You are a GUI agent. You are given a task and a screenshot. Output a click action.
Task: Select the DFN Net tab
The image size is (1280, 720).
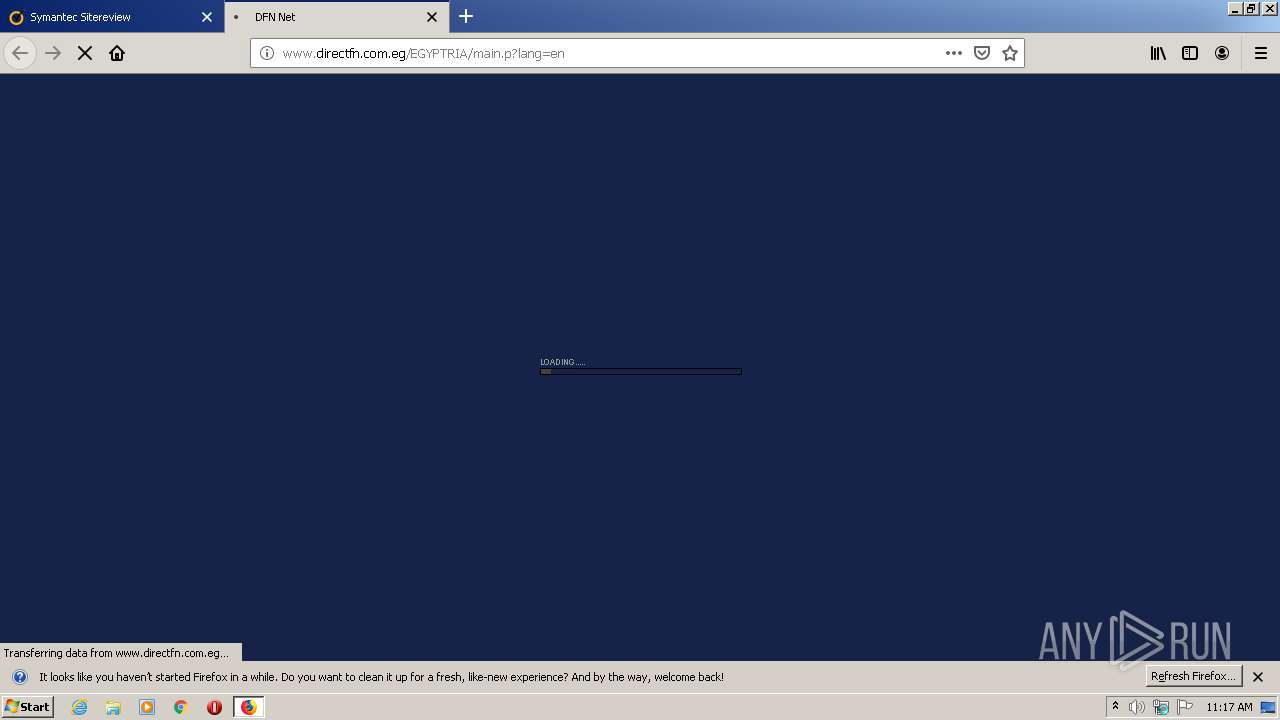point(337,17)
